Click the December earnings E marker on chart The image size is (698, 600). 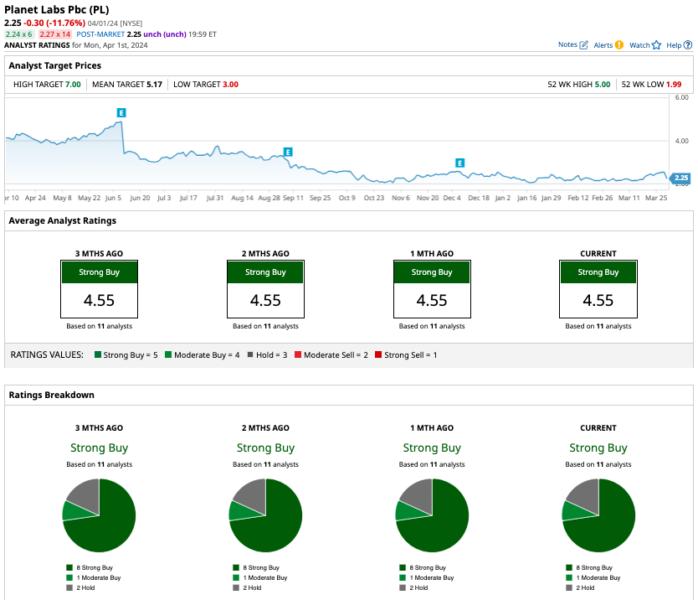click(460, 163)
